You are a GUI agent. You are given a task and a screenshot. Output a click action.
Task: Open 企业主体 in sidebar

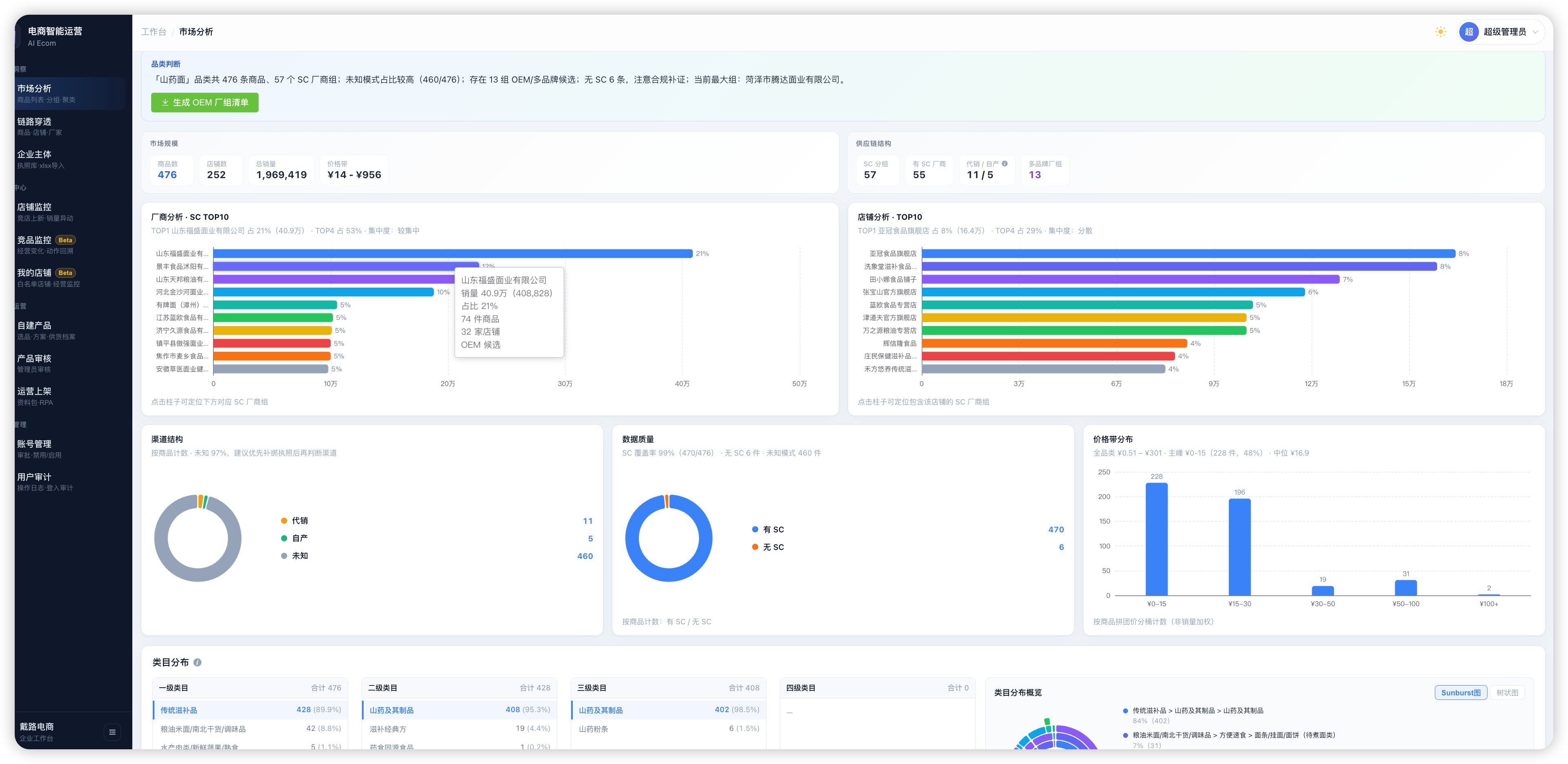point(70,159)
